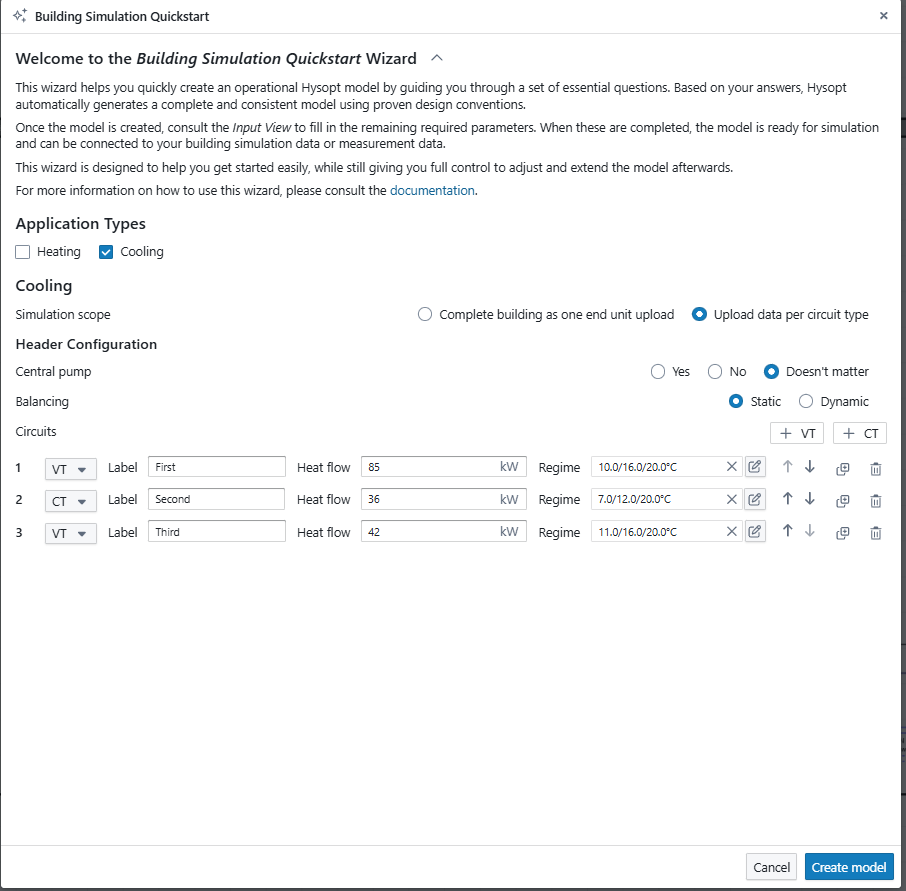Move the Second circuit up
This screenshot has width=906, height=891.
(x=787, y=499)
